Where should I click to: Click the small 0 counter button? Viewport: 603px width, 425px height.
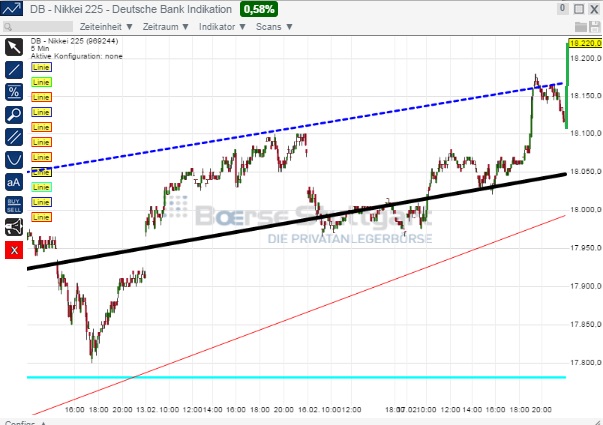tap(562, 8)
